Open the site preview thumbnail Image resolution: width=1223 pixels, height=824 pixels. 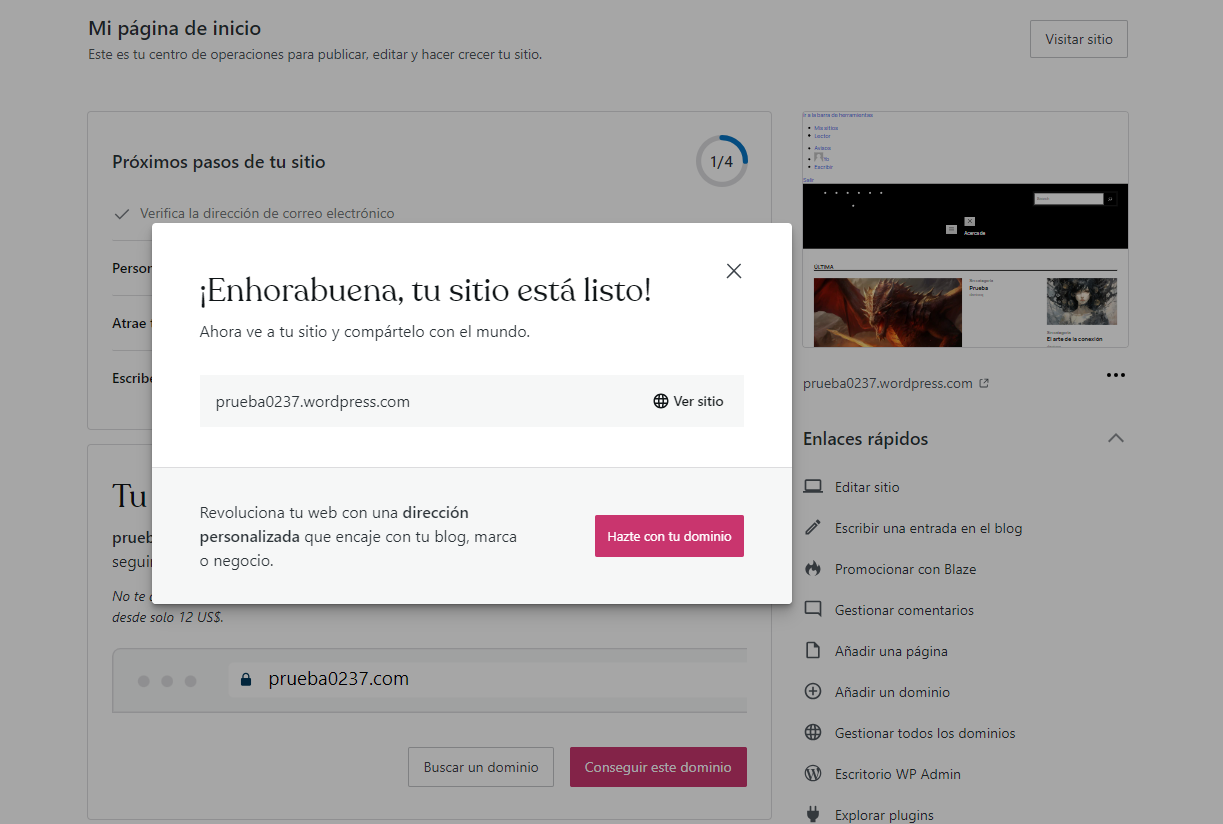(x=965, y=229)
